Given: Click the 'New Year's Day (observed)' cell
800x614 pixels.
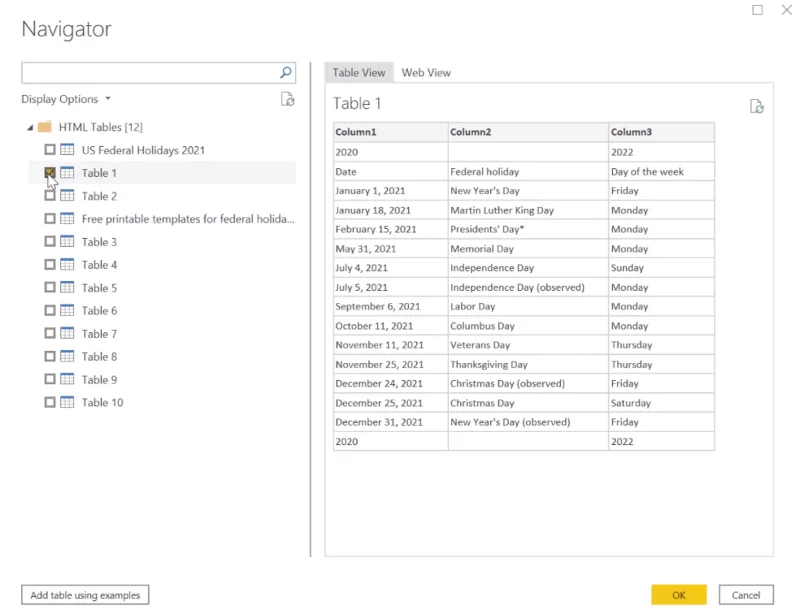Looking at the screenshot, I should 528,422.
